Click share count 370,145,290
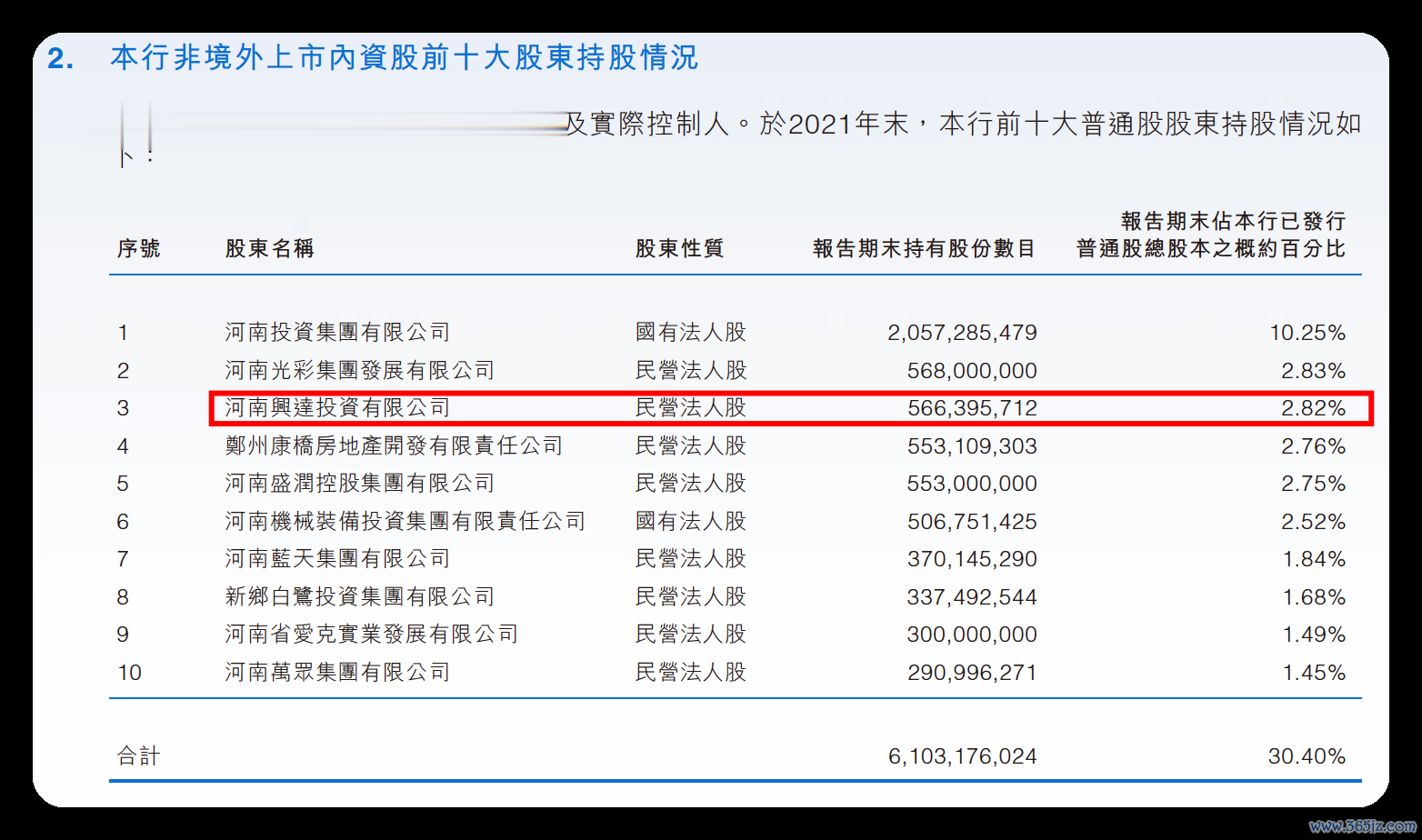This screenshot has width=1422, height=840. (x=973, y=559)
